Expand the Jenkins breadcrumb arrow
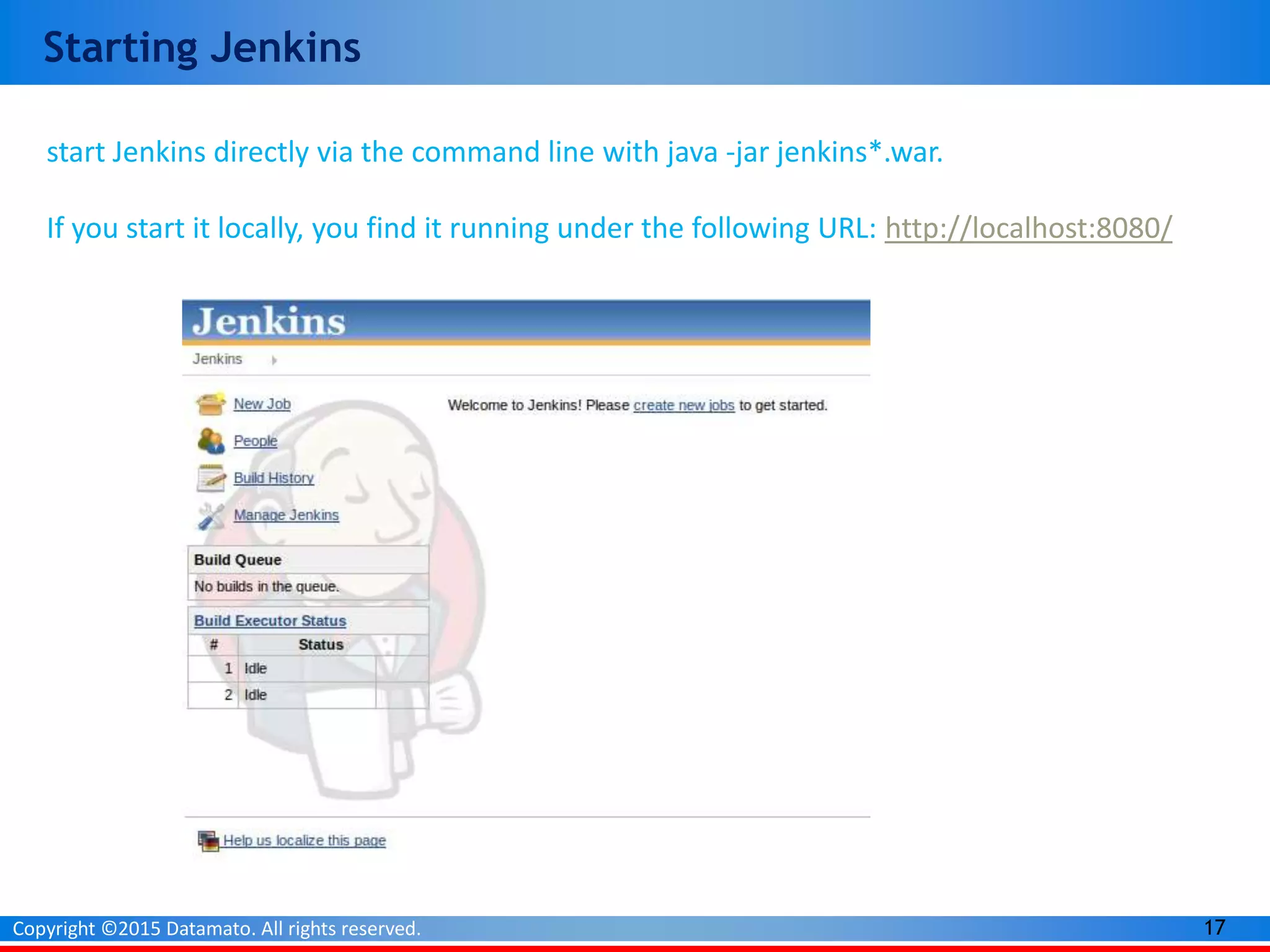The height and width of the screenshot is (952, 1270). point(274,360)
